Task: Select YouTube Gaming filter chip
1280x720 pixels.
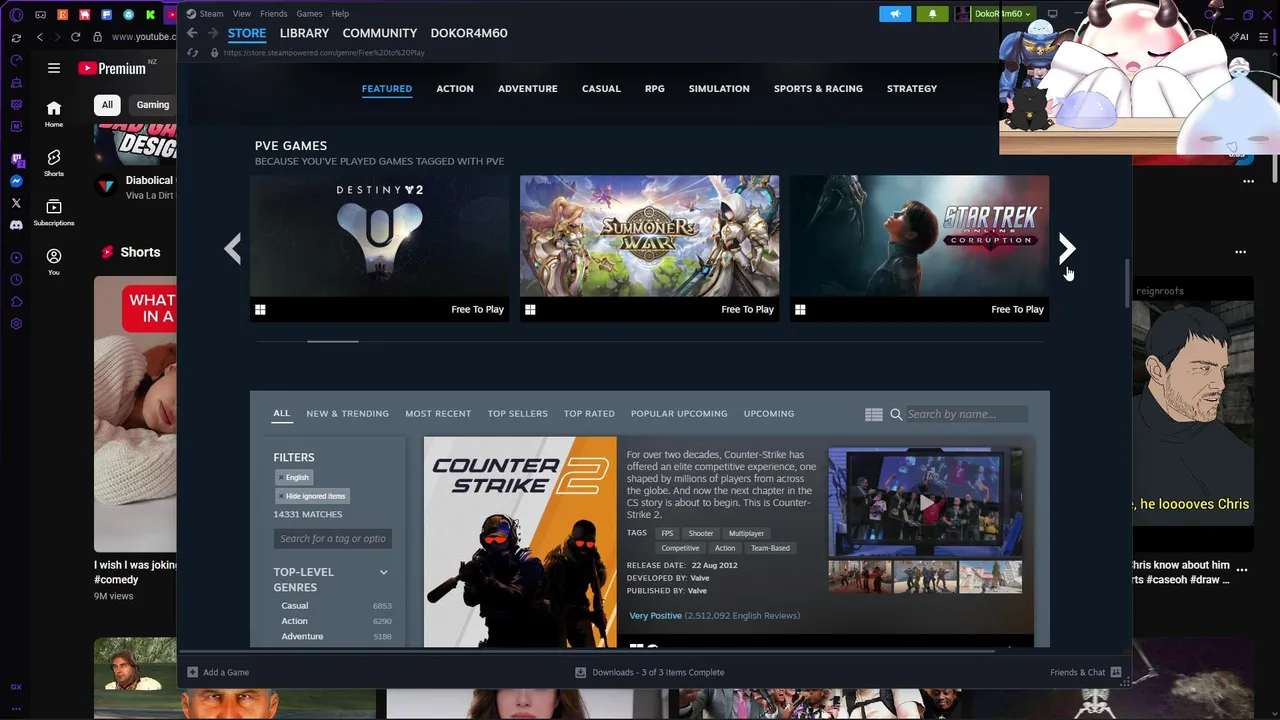Action: click(153, 104)
